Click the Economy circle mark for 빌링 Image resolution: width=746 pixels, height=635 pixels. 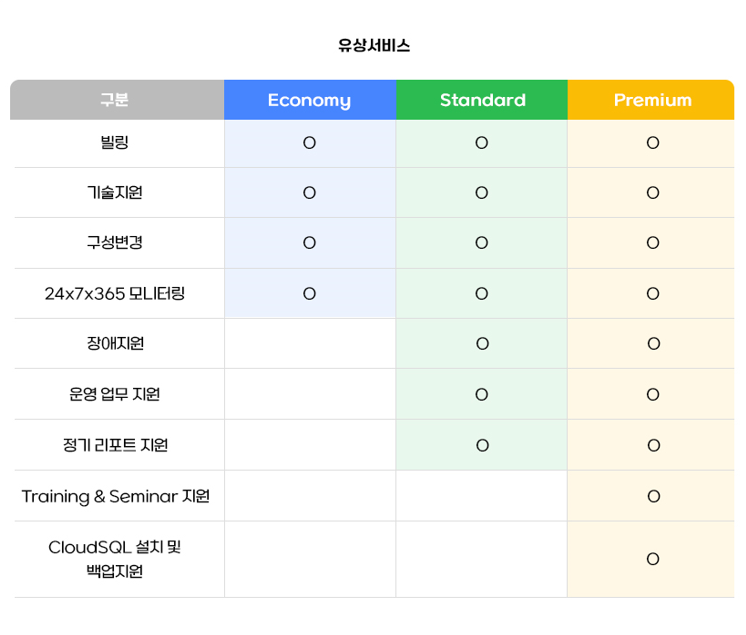(309, 143)
